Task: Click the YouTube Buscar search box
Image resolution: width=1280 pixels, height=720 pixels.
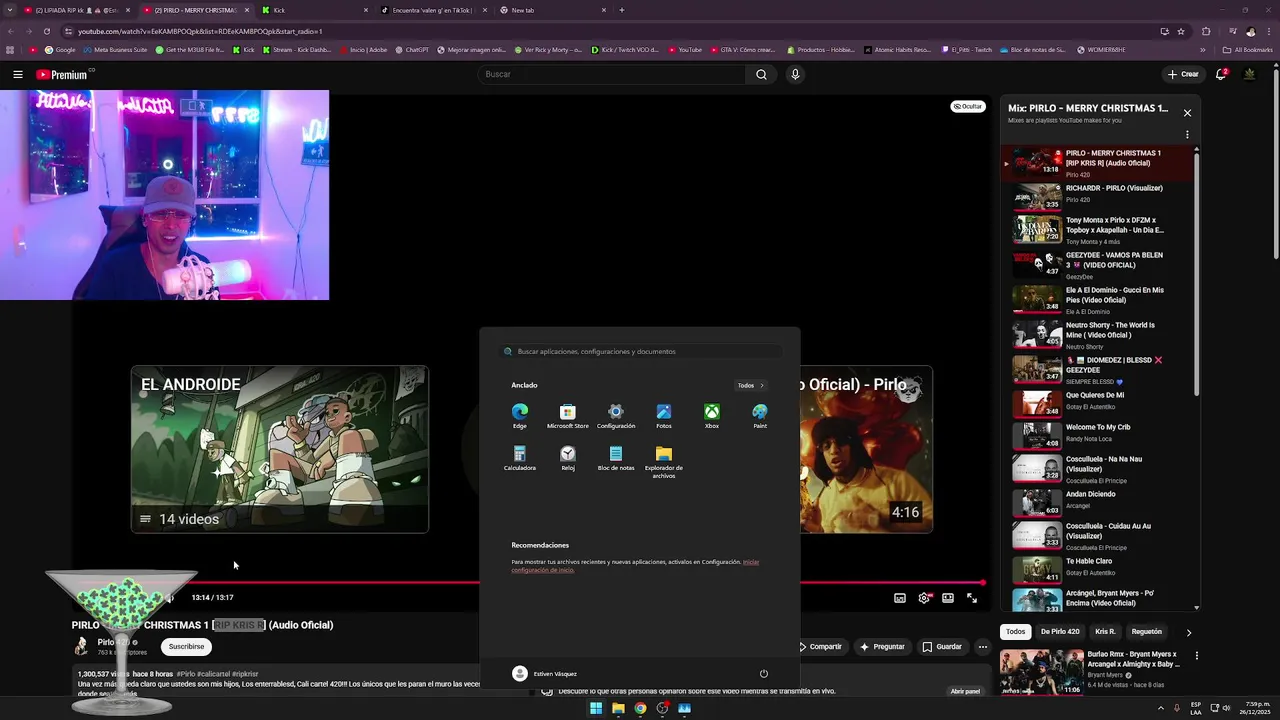Action: [612, 74]
